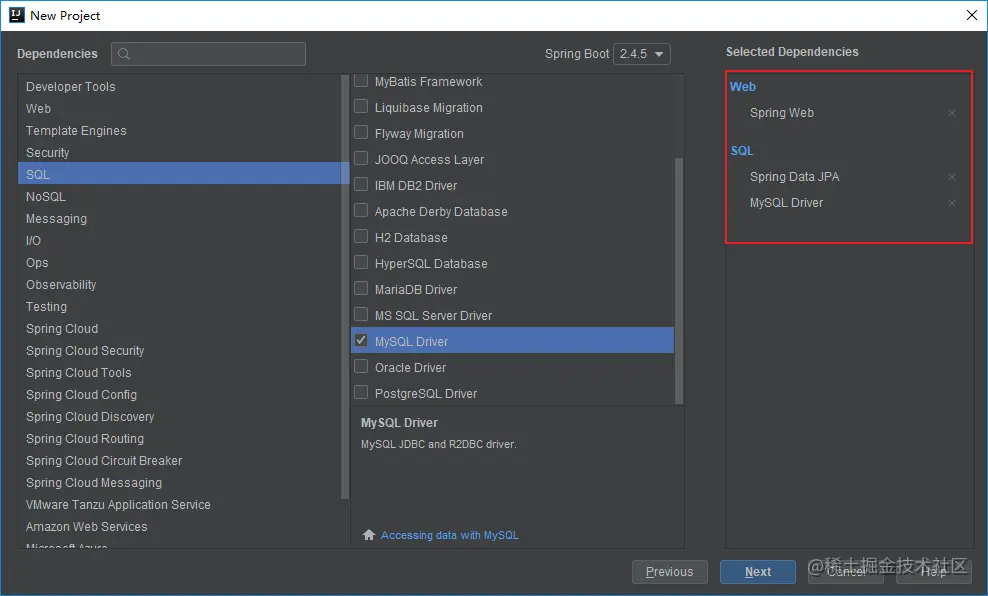The width and height of the screenshot is (988, 596).
Task: Remove MySQL Driver from selected dependencies
Action: (952, 203)
